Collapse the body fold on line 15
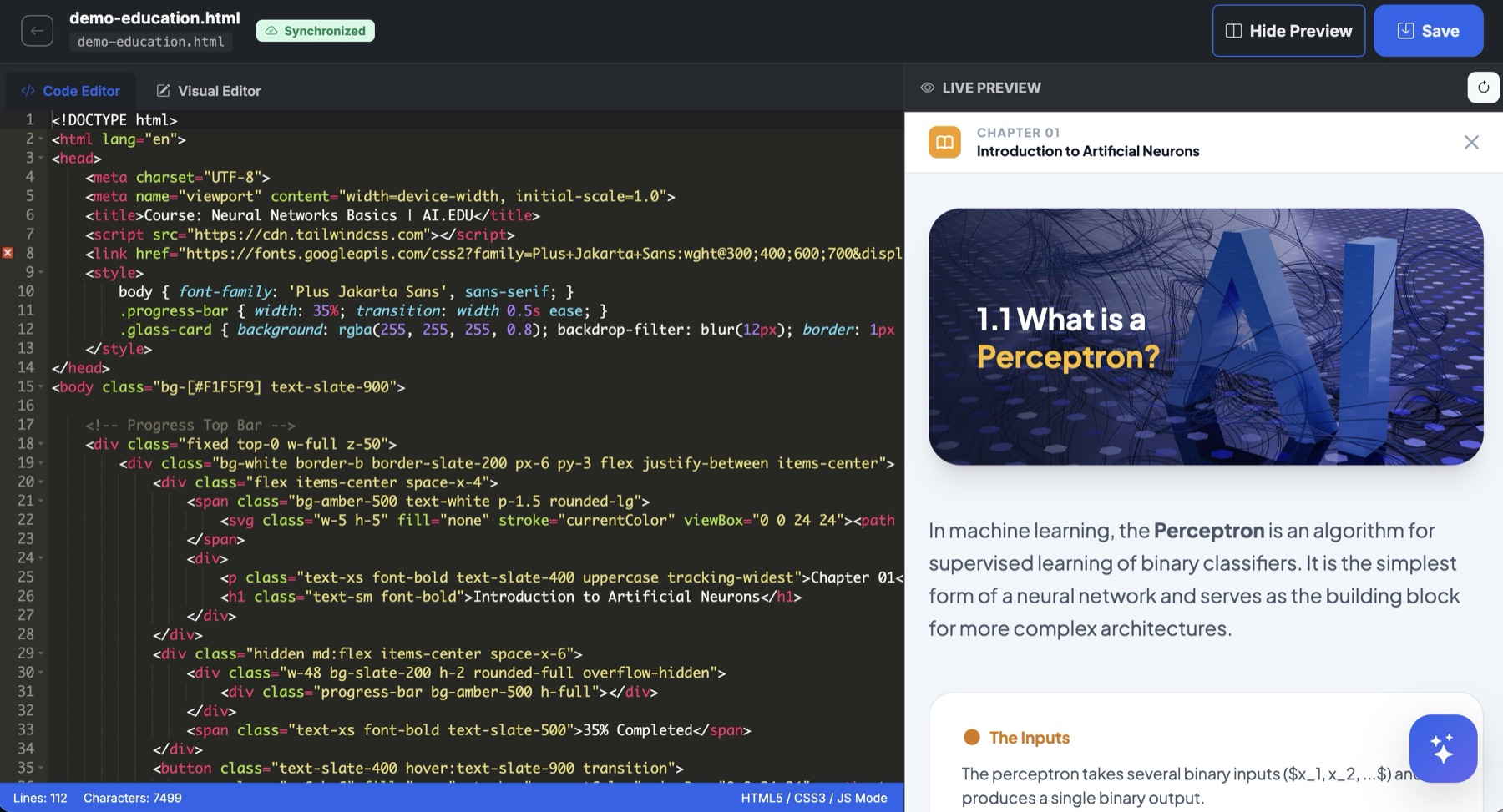The image size is (1503, 812). (x=41, y=387)
